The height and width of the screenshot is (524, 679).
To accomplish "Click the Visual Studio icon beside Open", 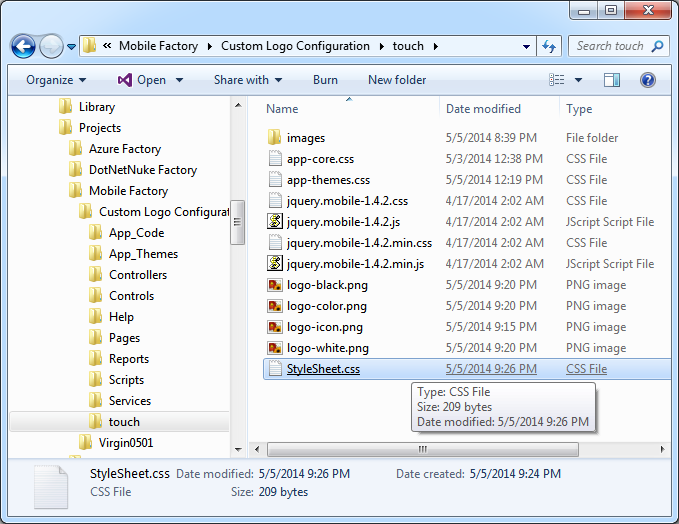I will point(125,80).
